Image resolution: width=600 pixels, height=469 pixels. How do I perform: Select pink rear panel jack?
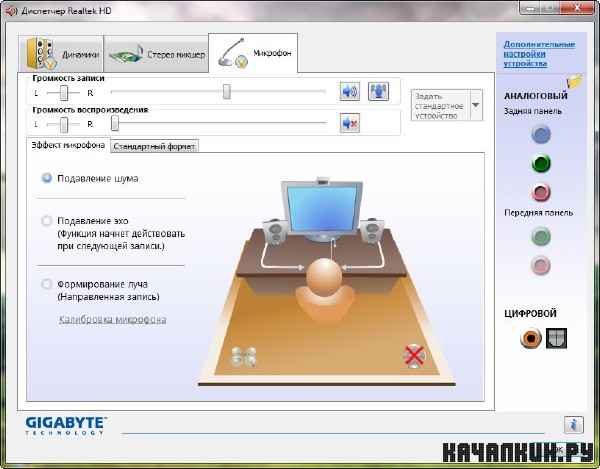tap(541, 192)
